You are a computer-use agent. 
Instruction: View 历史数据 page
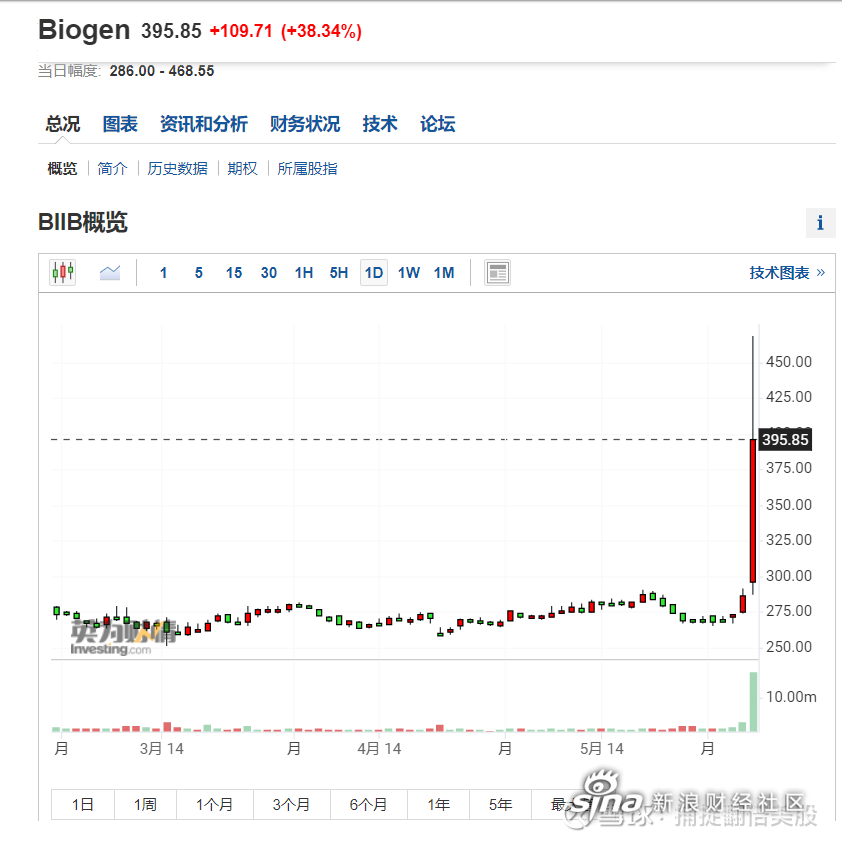point(178,169)
